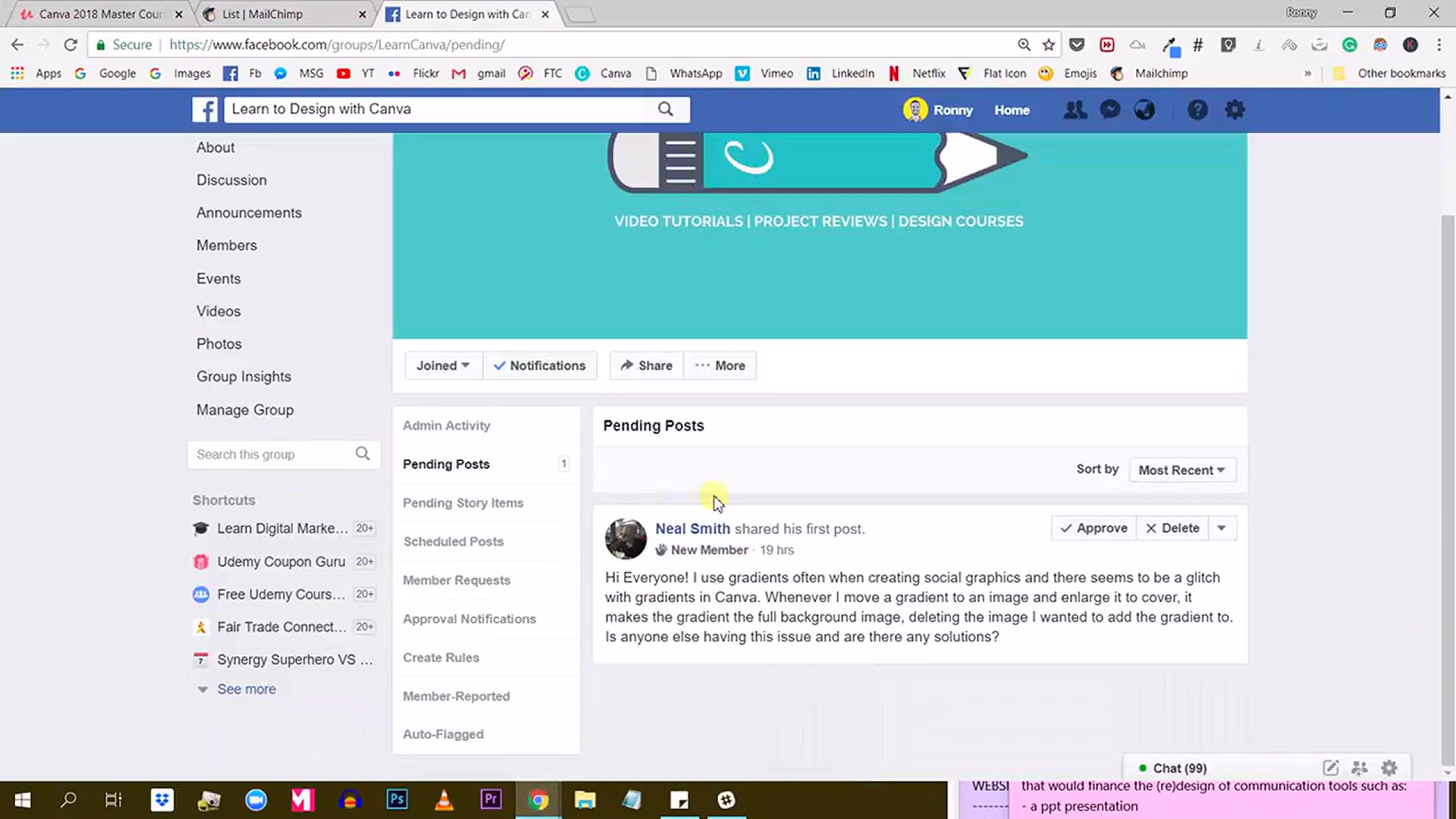Viewport: 1456px width, 819px height.
Task: Open the Canva bookmark
Action: point(604,74)
